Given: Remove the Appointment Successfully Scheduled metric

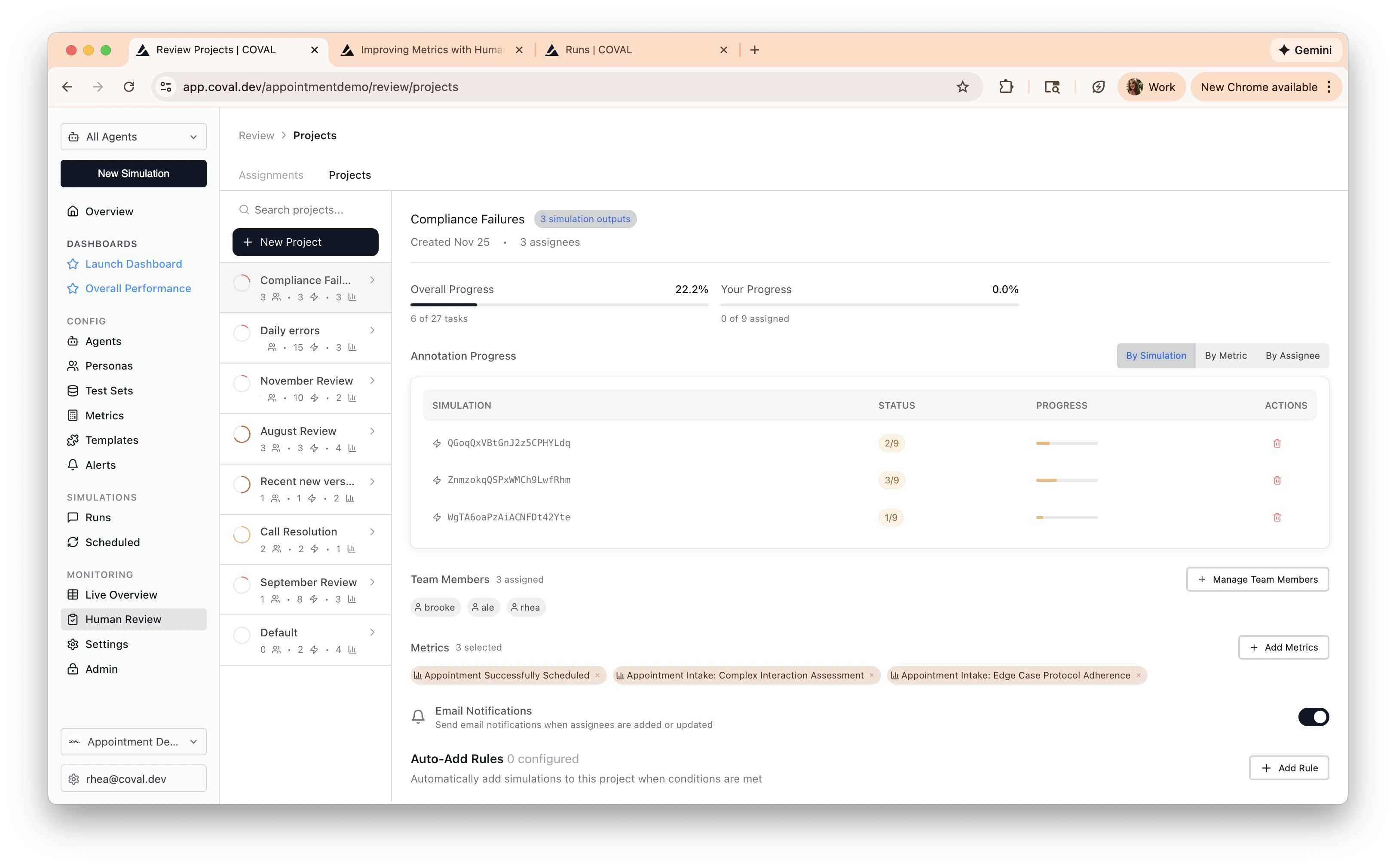Looking at the screenshot, I should (x=598, y=675).
